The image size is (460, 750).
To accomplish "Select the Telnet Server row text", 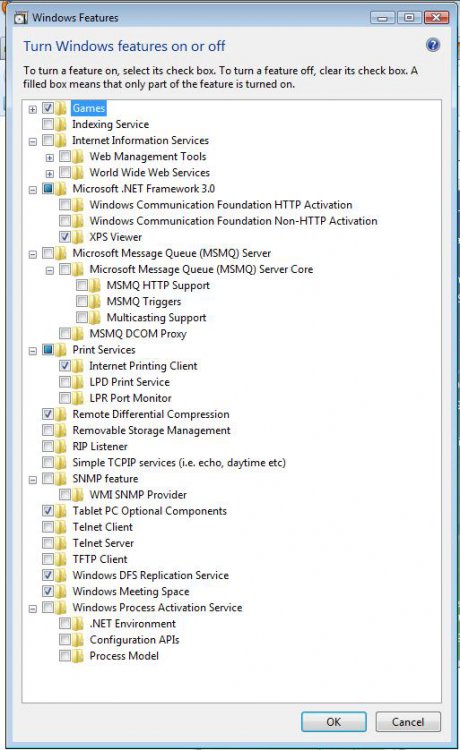I will [x=103, y=543].
